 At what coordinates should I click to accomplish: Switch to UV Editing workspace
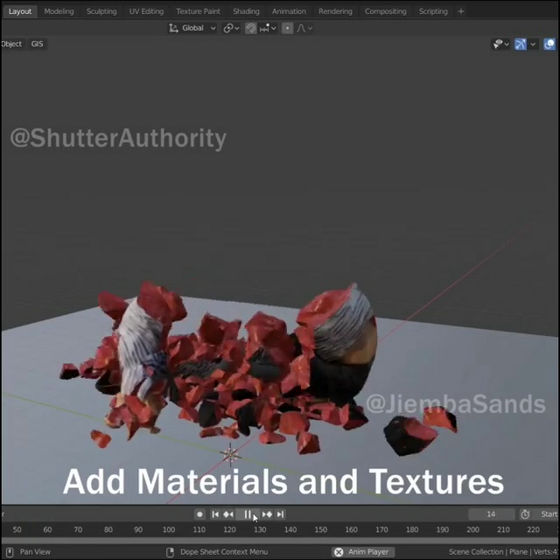coord(146,11)
